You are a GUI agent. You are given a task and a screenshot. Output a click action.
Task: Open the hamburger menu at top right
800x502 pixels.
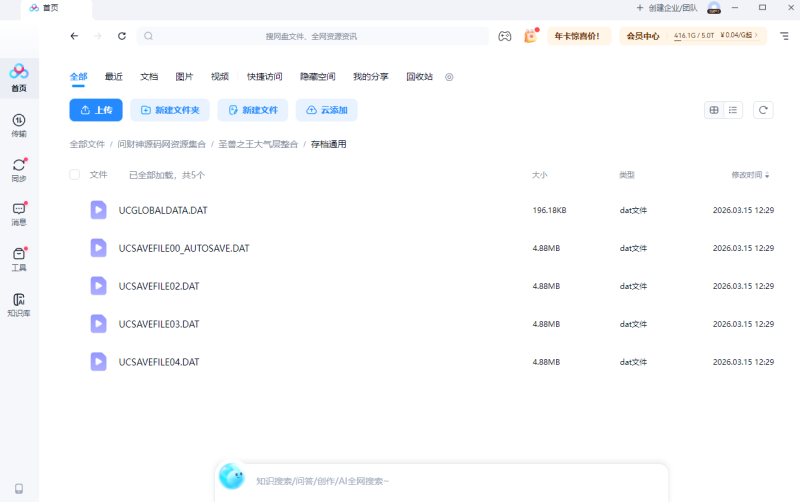(784, 36)
